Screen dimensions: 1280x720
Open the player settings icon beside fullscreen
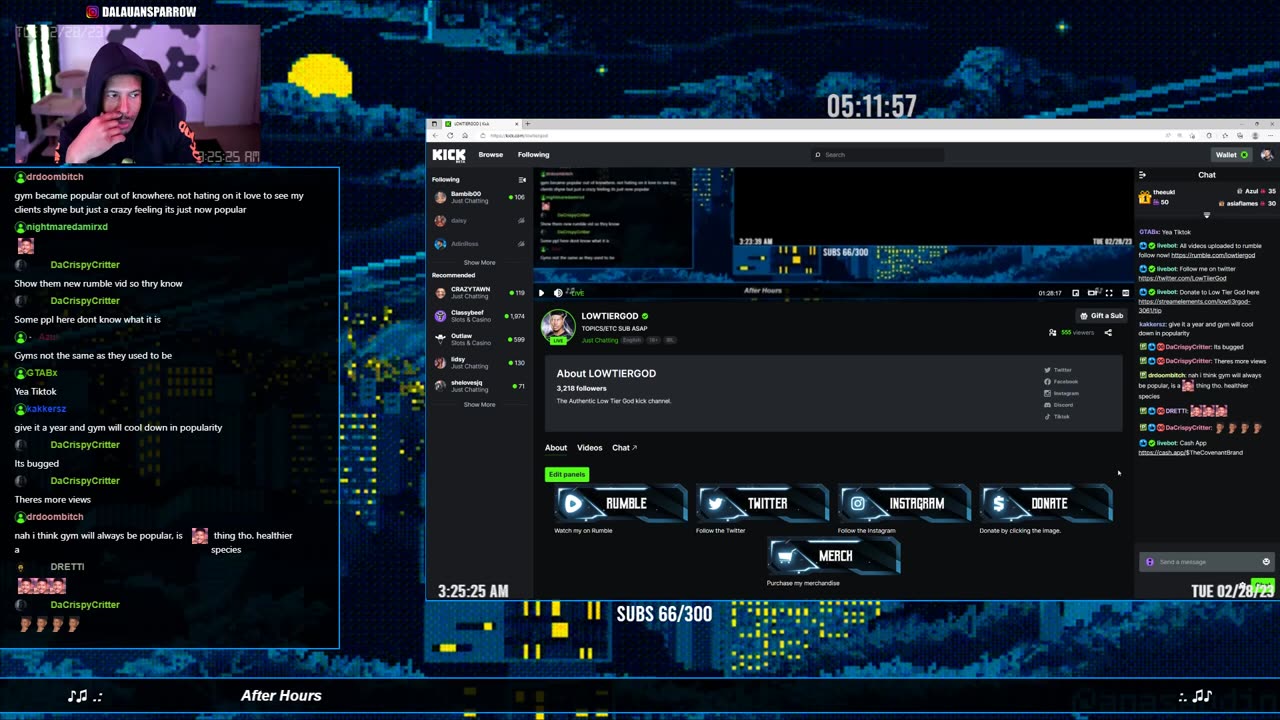(x=1125, y=293)
